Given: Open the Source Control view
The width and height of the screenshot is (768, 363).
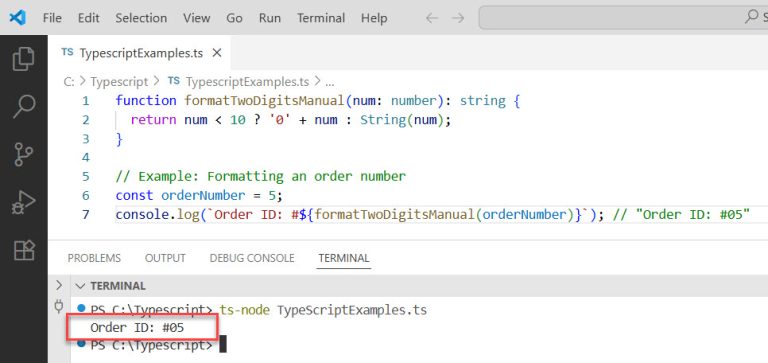Looking at the screenshot, I should click(x=24, y=154).
